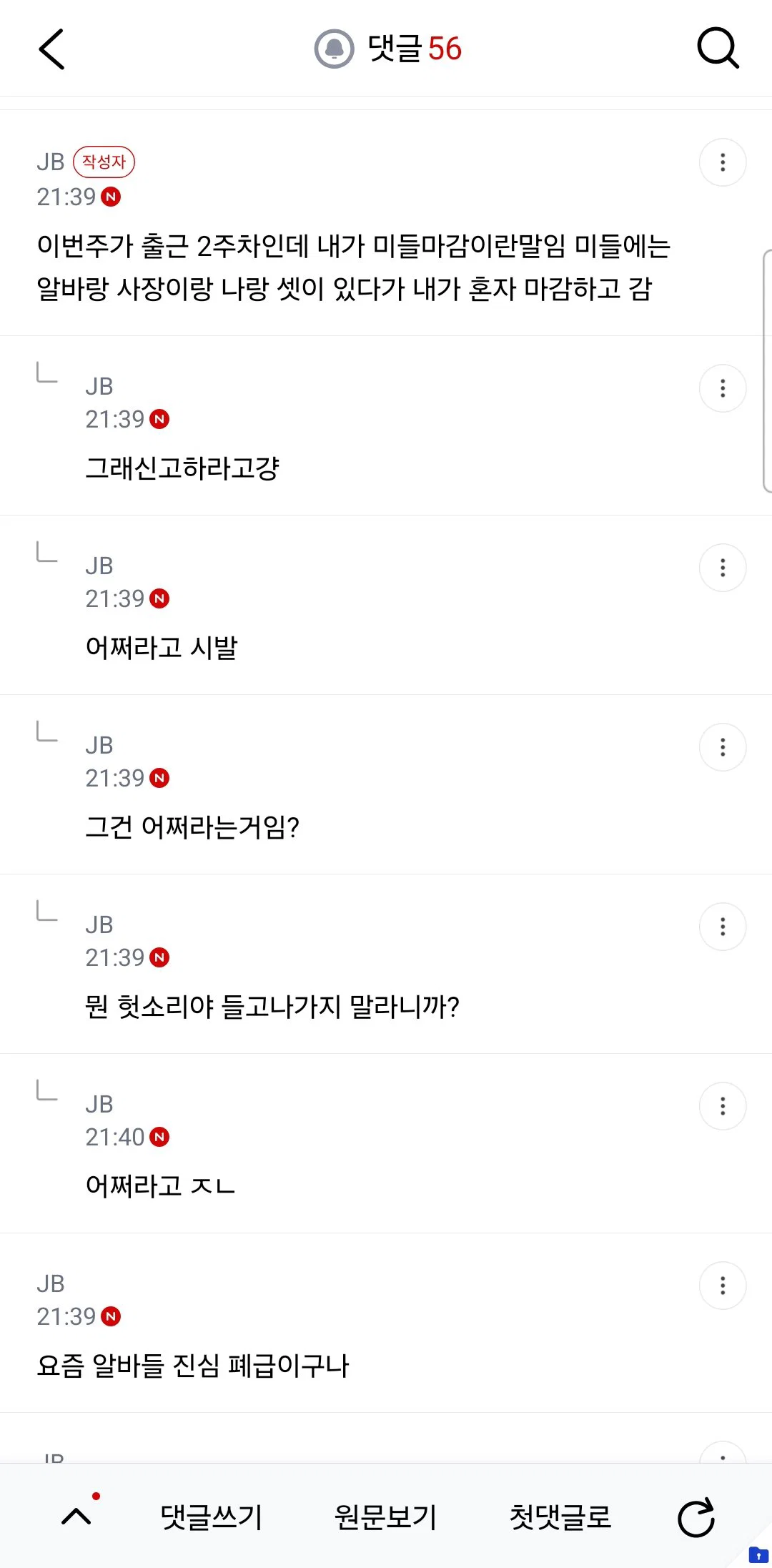Open options for '어쩌라고 ㅈㄴ' reply
The height and width of the screenshot is (1568, 772).
(x=723, y=1106)
